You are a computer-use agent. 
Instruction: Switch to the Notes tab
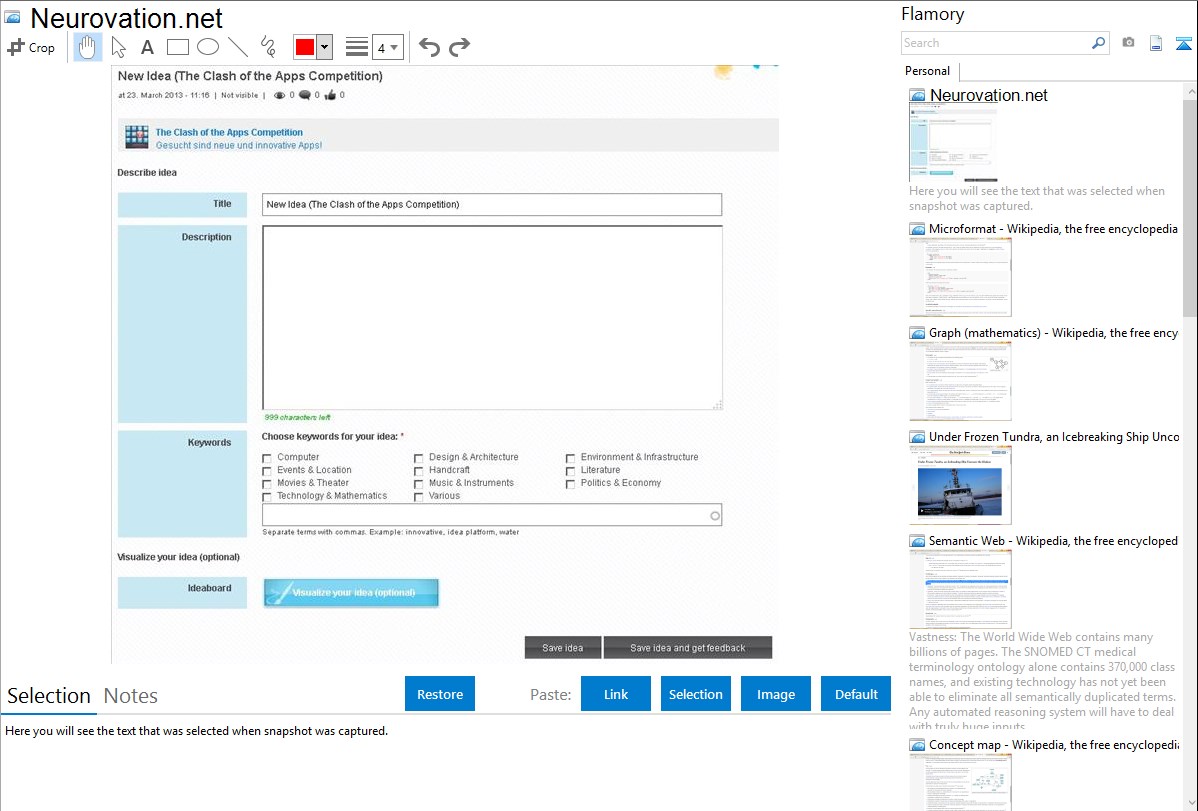(131, 696)
